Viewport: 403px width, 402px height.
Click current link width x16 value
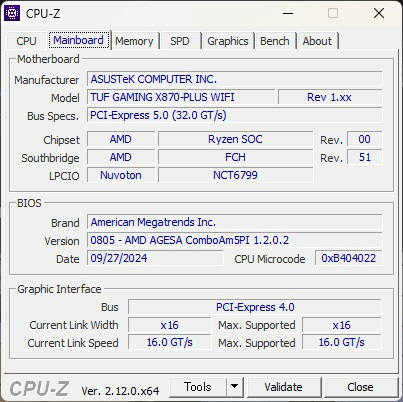[x=170, y=325]
